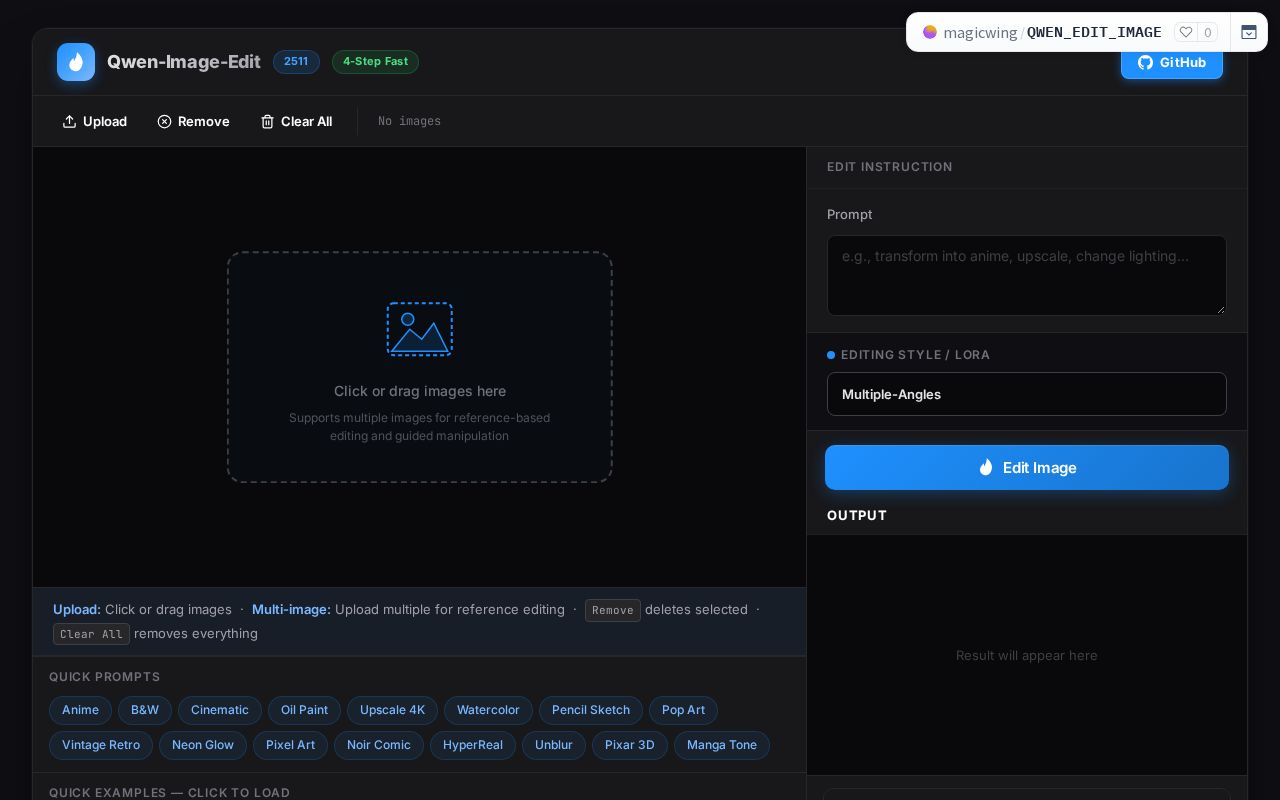Select the Anime quick prompt

80,710
